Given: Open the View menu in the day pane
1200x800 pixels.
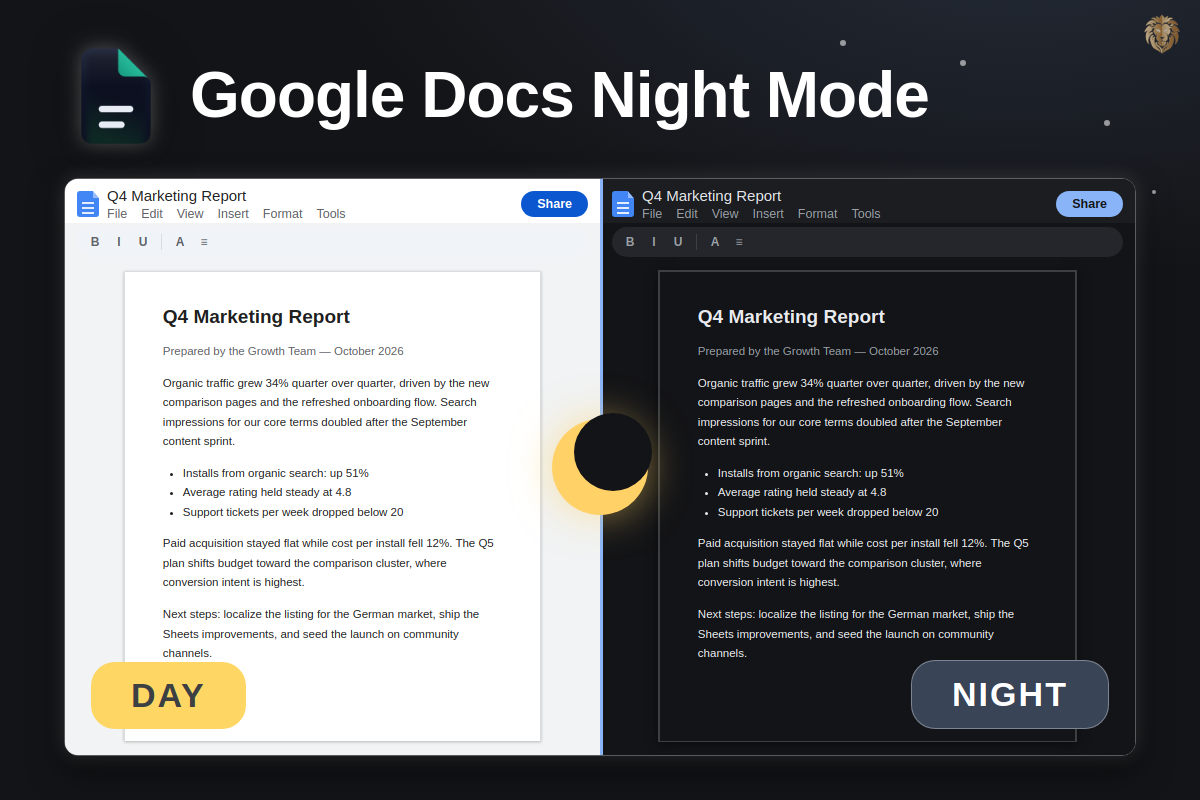Looking at the screenshot, I should pyautogui.click(x=190, y=214).
